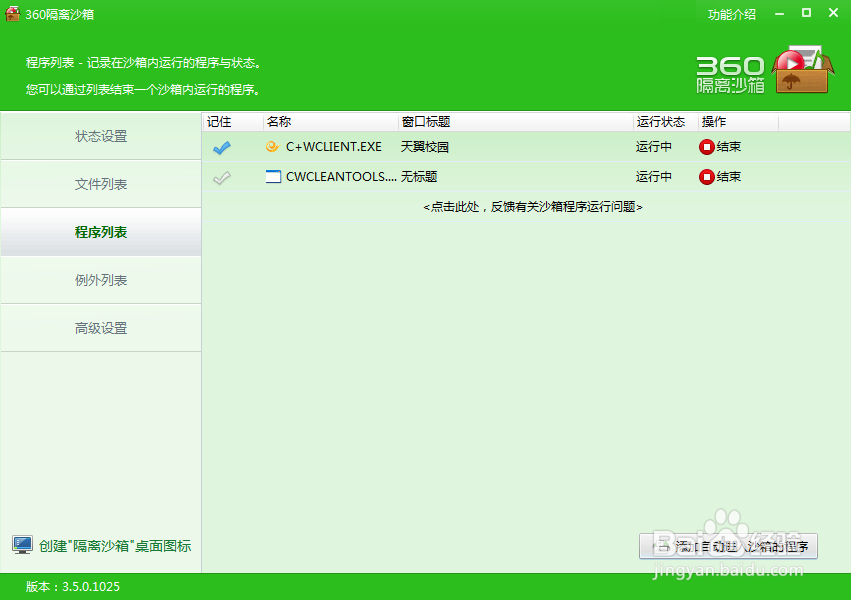Screen dimensions: 851x600
Task: Click 运行中 status of CWCLEANTOOLS
Action: coord(653,177)
